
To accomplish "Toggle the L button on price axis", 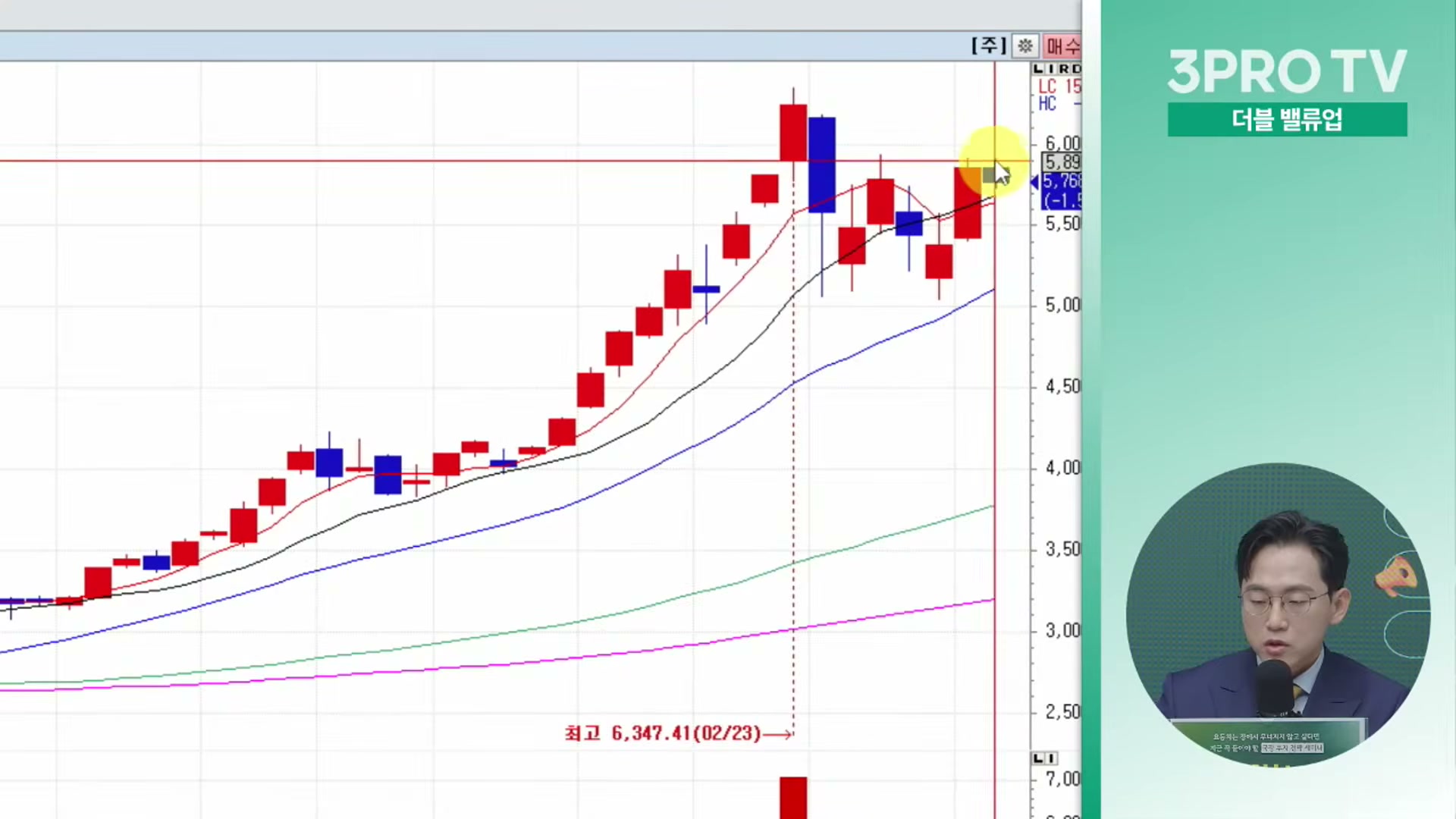I will click(1039, 69).
